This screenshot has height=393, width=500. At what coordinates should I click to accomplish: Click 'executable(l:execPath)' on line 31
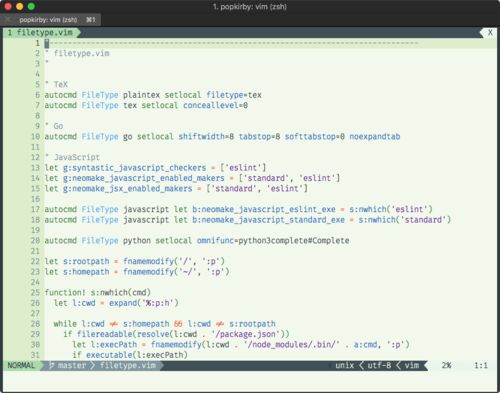137,355
